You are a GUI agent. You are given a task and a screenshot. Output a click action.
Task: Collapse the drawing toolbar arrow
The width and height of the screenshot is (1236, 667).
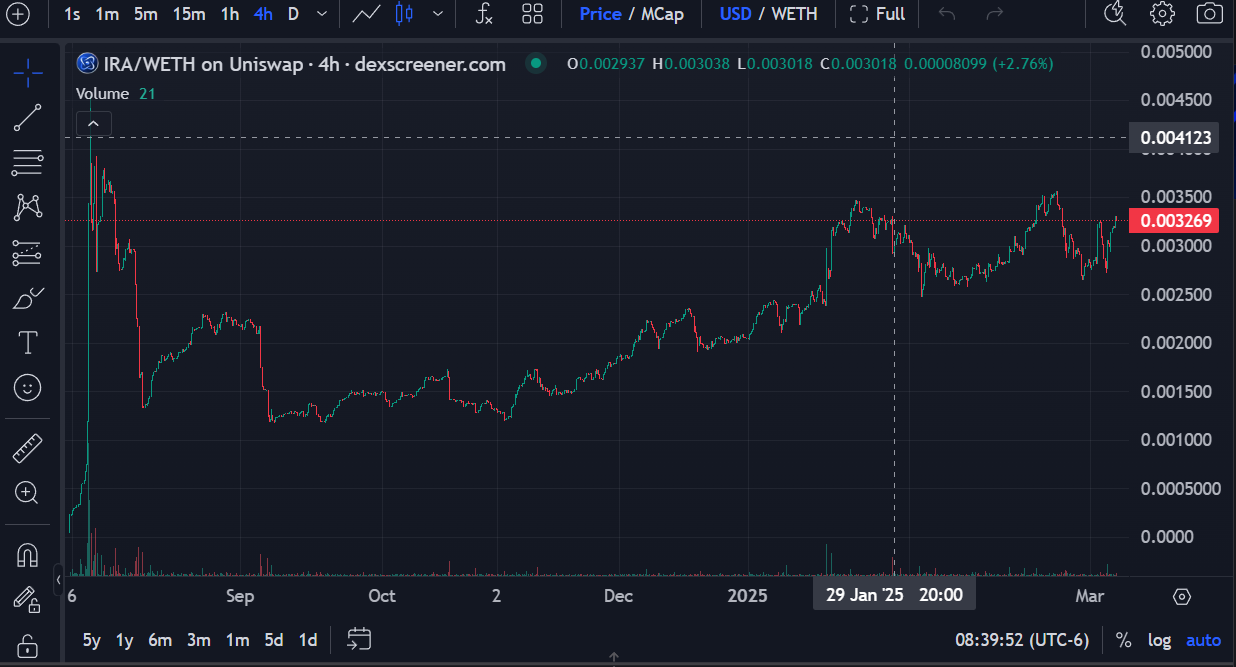coord(58,579)
